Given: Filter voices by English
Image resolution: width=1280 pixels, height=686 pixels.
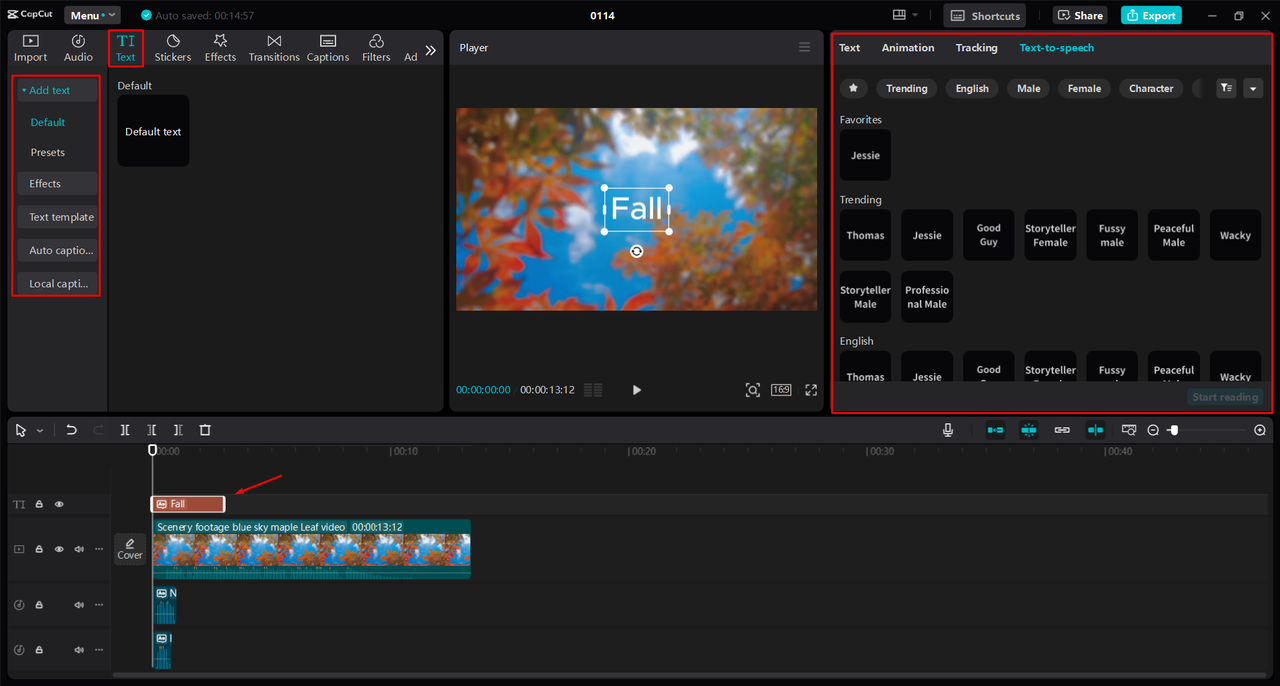Looking at the screenshot, I should [972, 88].
